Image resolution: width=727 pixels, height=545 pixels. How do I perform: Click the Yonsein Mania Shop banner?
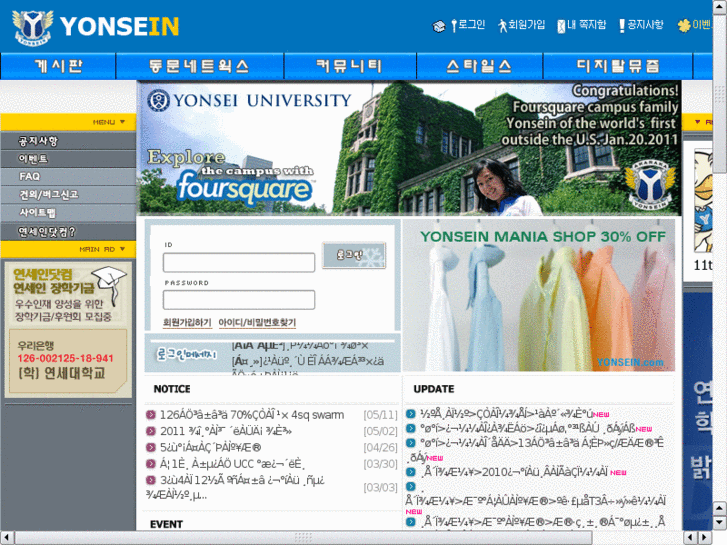[539, 295]
